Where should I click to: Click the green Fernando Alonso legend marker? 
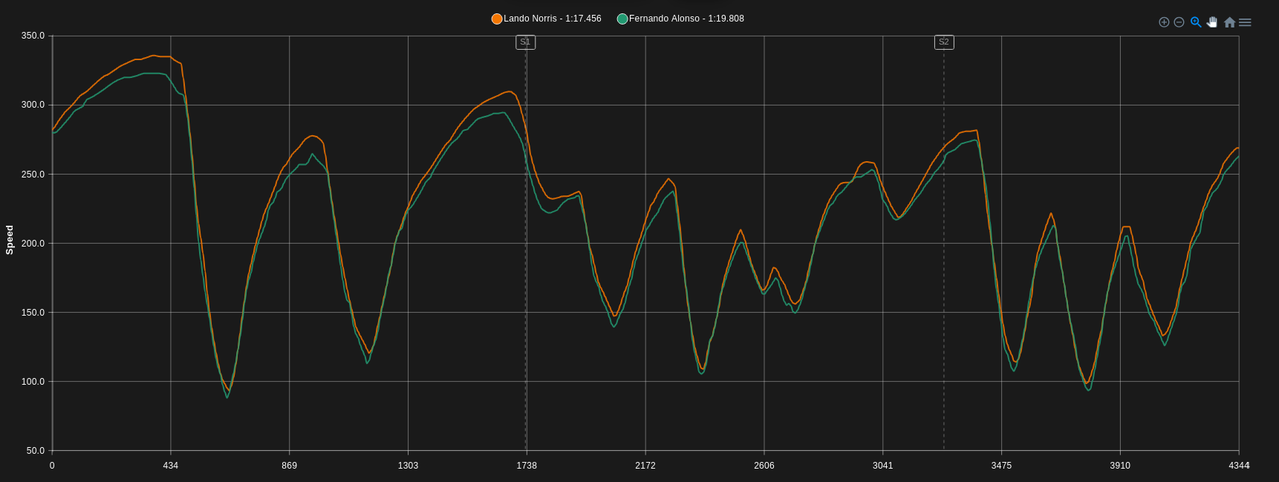pyautogui.click(x=623, y=19)
